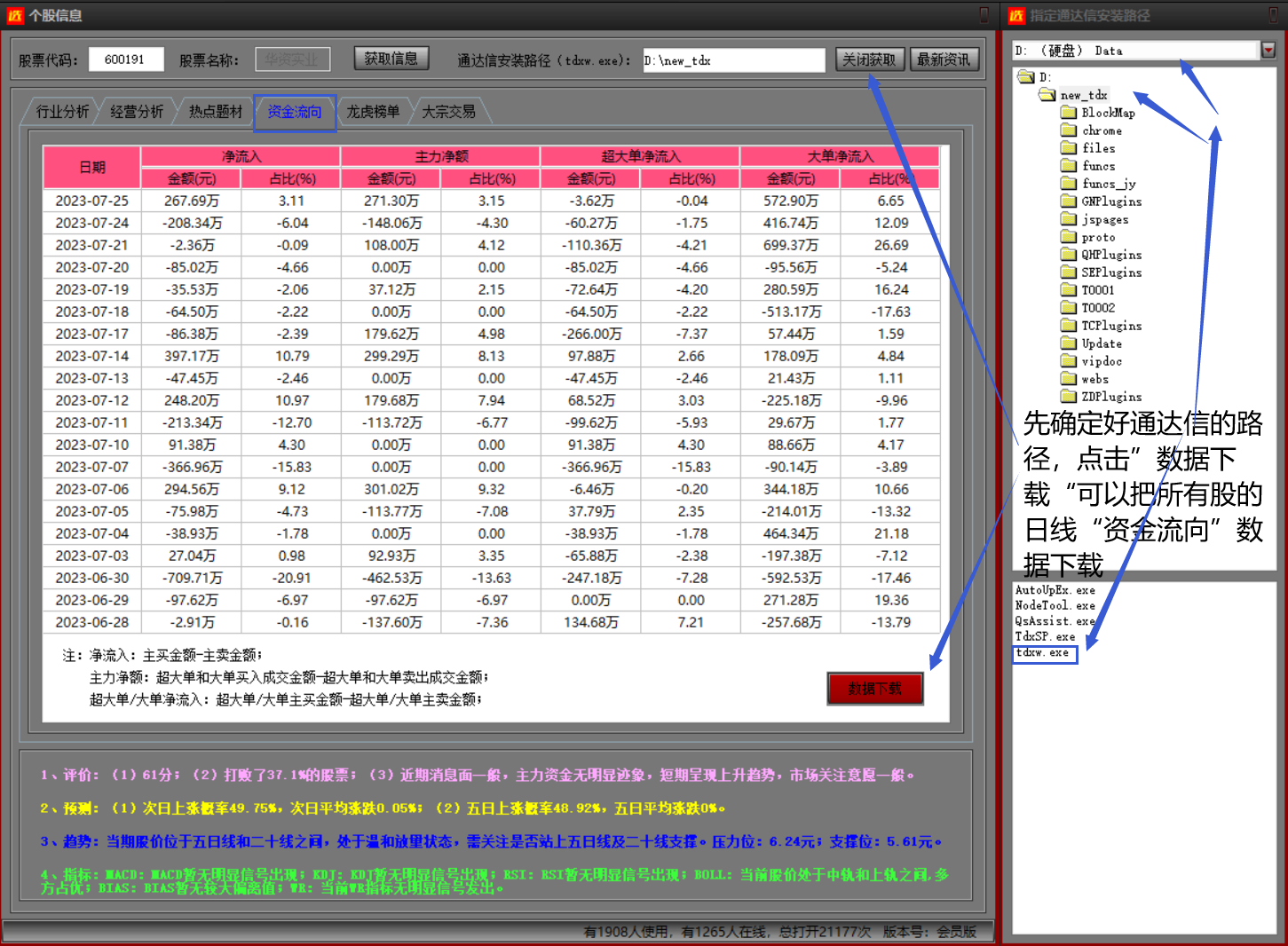Switch to the 大宗交易 tab
The width and height of the screenshot is (1288, 946).
(449, 111)
